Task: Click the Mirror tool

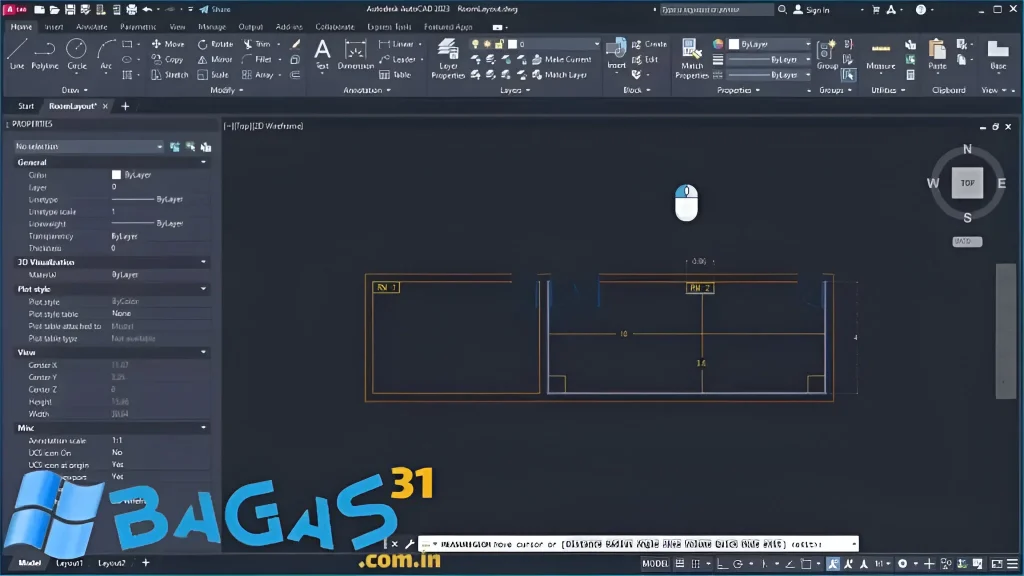Action: click(215, 59)
